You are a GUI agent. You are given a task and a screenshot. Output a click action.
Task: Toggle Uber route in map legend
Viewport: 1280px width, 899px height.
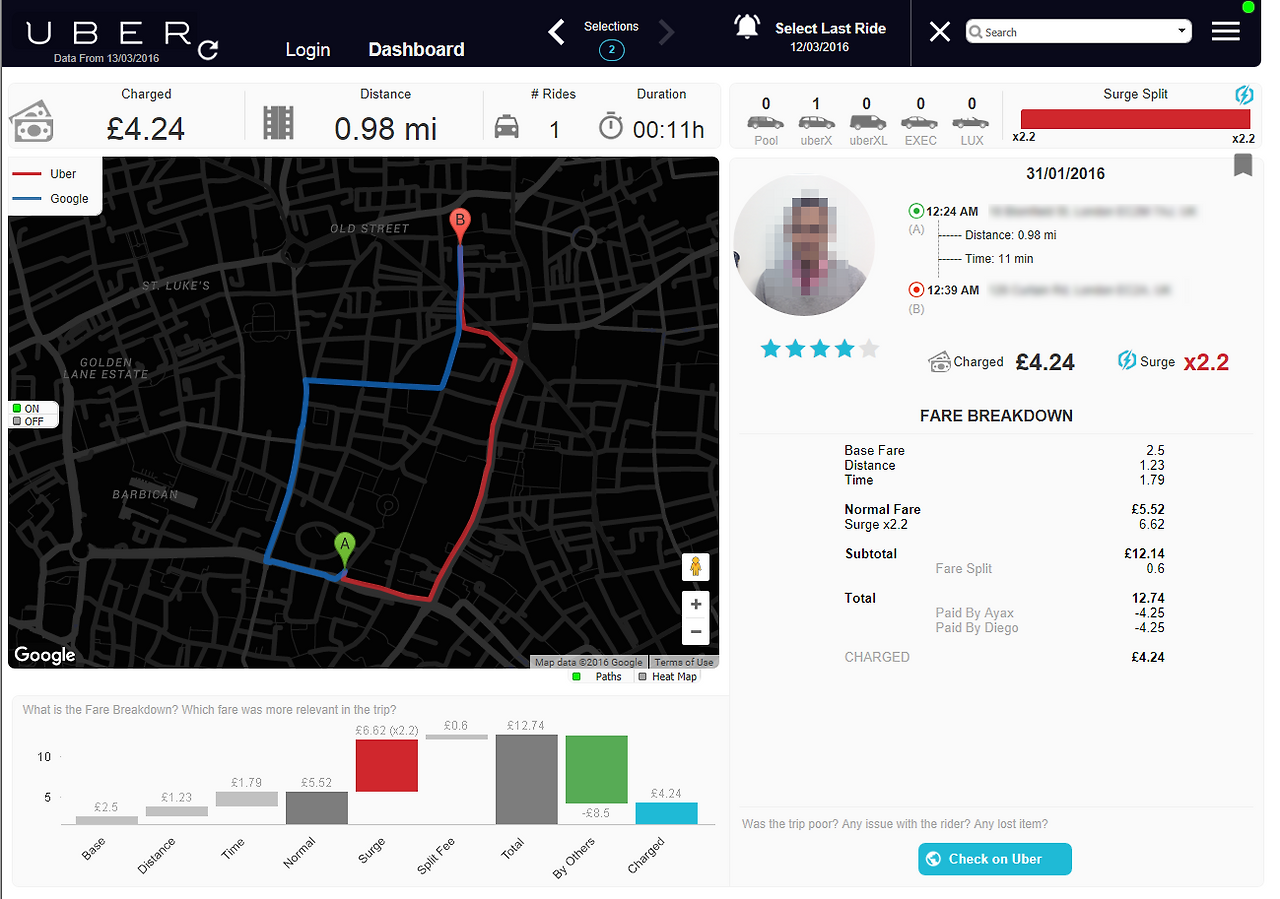point(45,174)
